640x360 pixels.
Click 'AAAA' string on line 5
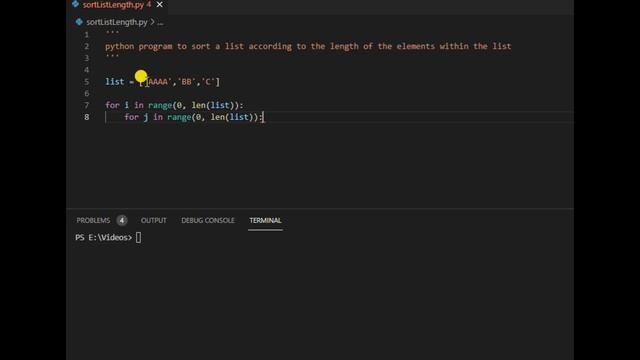(158, 82)
